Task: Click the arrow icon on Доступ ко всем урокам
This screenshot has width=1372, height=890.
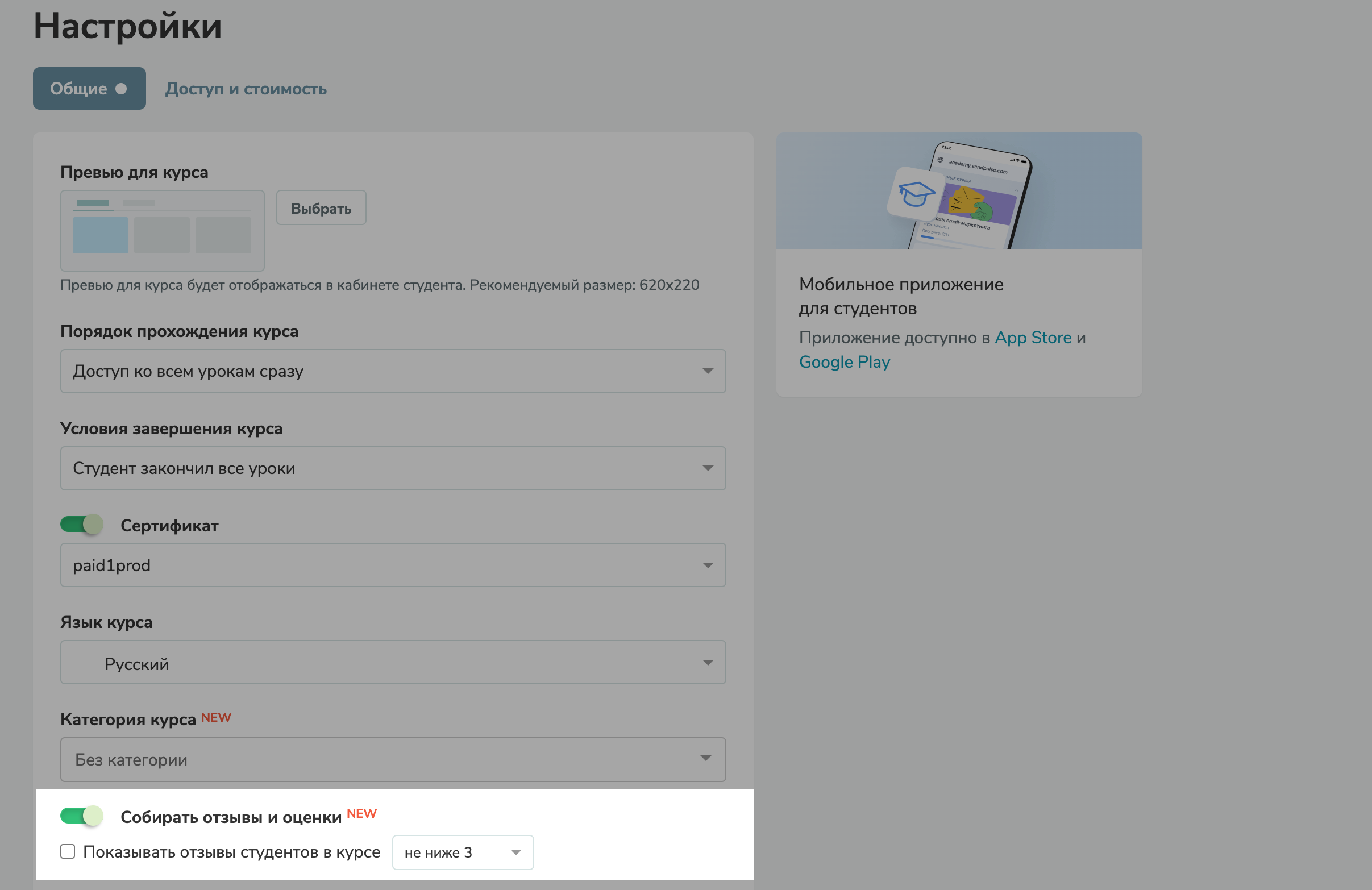Action: [x=708, y=371]
